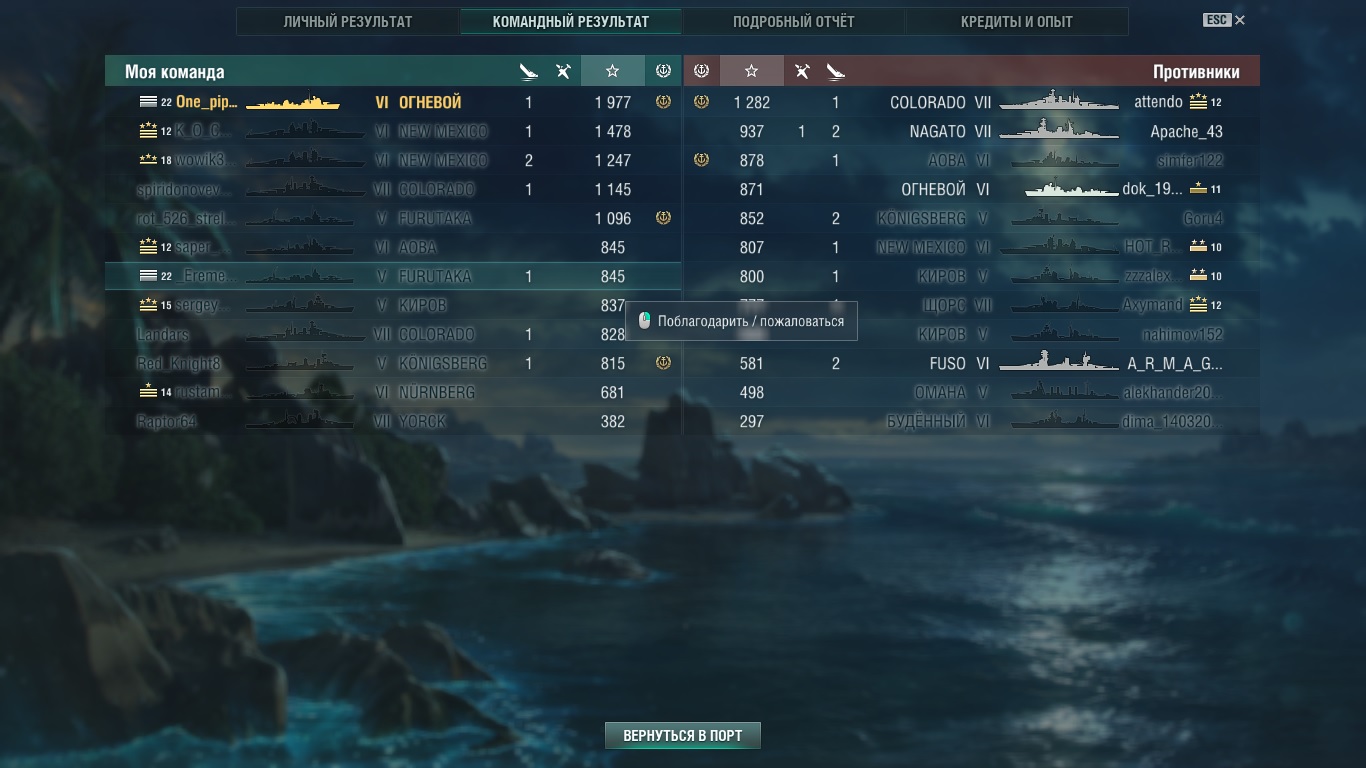Sort my team by experience star icon

pyautogui.click(x=612, y=71)
